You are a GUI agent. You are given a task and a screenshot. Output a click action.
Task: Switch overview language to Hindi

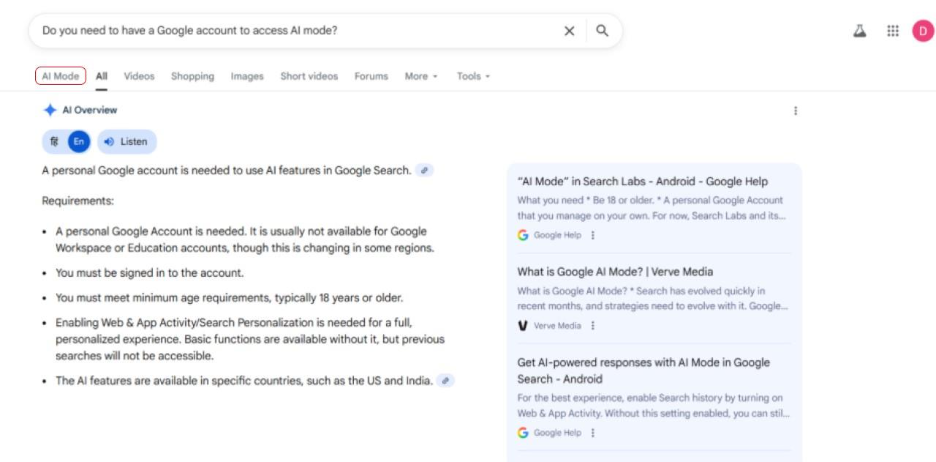54,142
